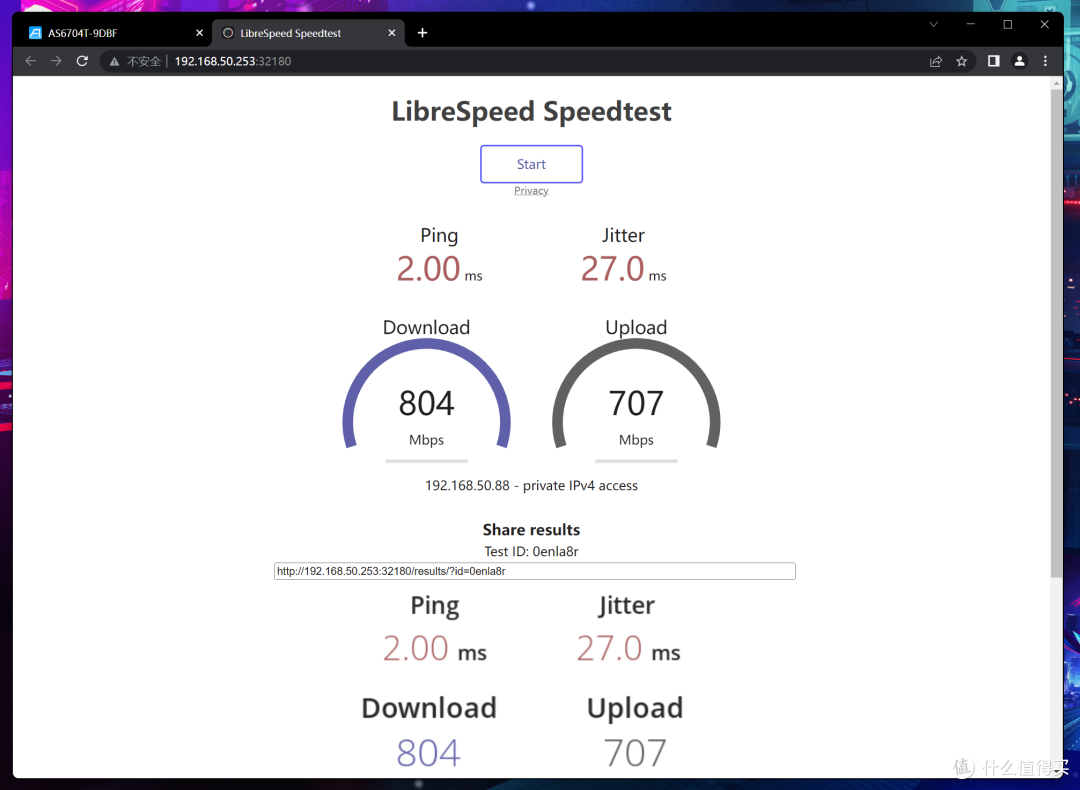Open the chevron dropdown in the title bar
Viewport: 1080px width, 790px height.
[x=932, y=24]
